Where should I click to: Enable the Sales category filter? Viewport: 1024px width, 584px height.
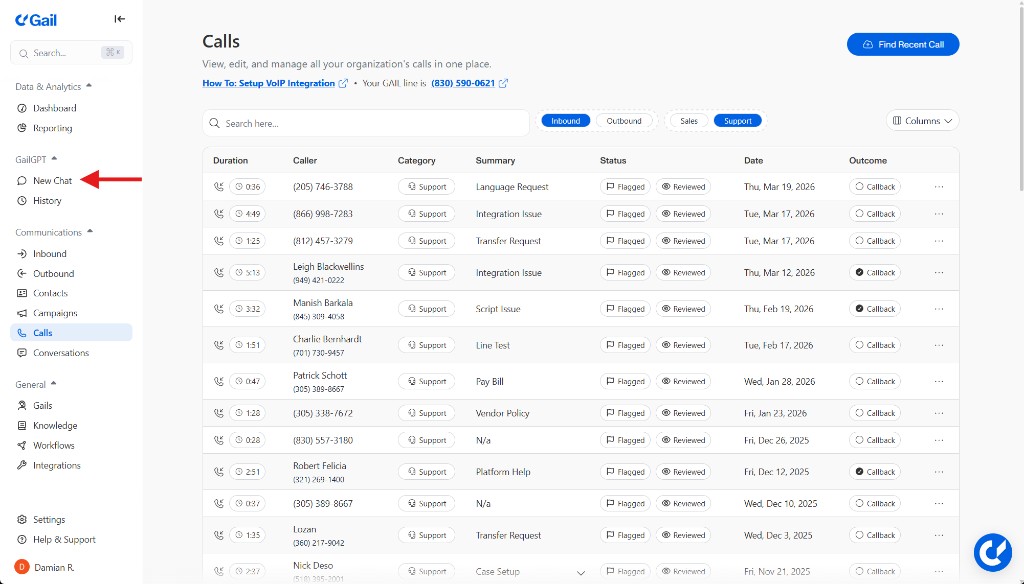(689, 121)
